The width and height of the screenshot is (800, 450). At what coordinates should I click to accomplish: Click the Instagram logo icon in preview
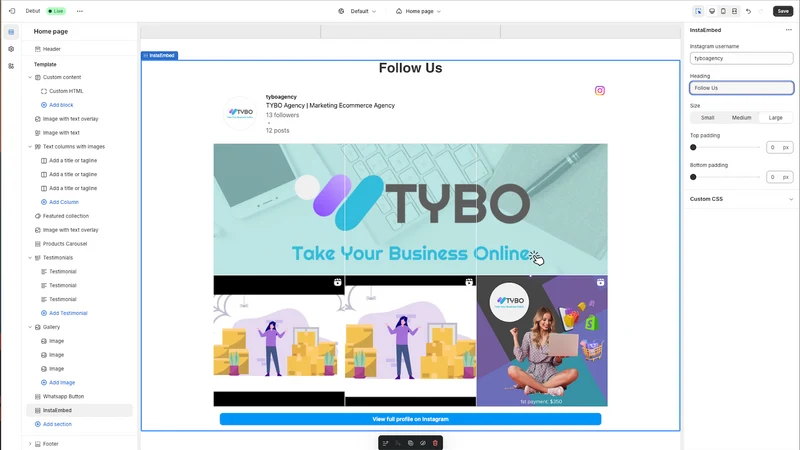point(599,90)
